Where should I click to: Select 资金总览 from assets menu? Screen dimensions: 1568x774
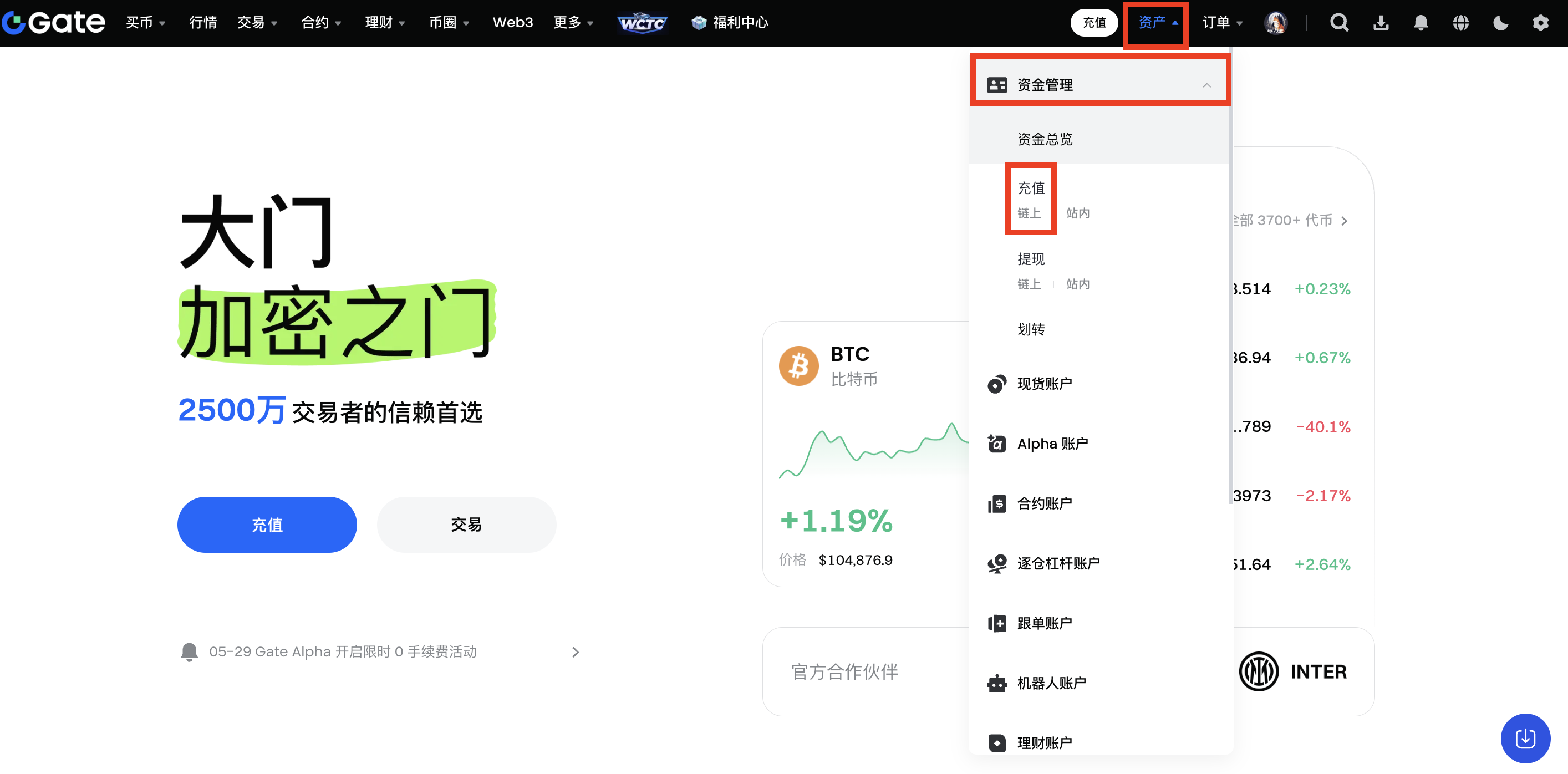tap(1045, 139)
